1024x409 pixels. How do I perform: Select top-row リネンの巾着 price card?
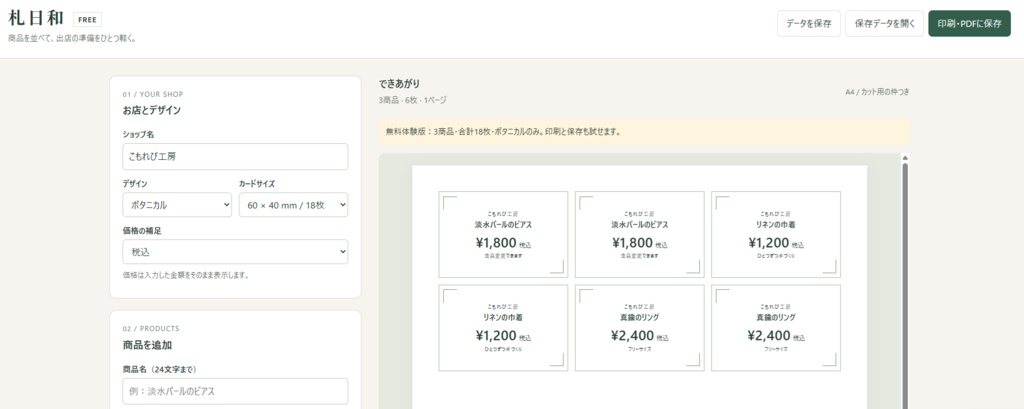coord(776,235)
